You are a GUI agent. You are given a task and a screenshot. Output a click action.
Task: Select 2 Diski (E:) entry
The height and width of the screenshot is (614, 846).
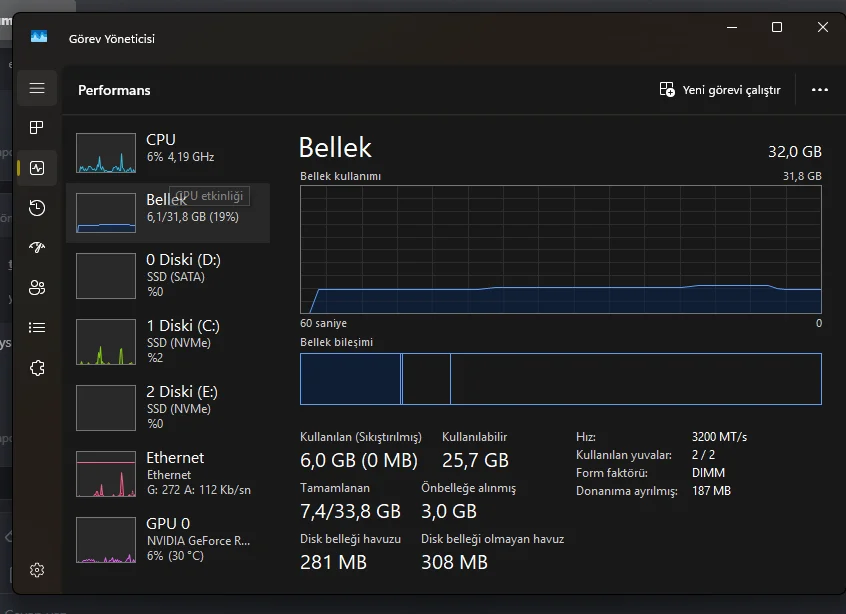167,406
